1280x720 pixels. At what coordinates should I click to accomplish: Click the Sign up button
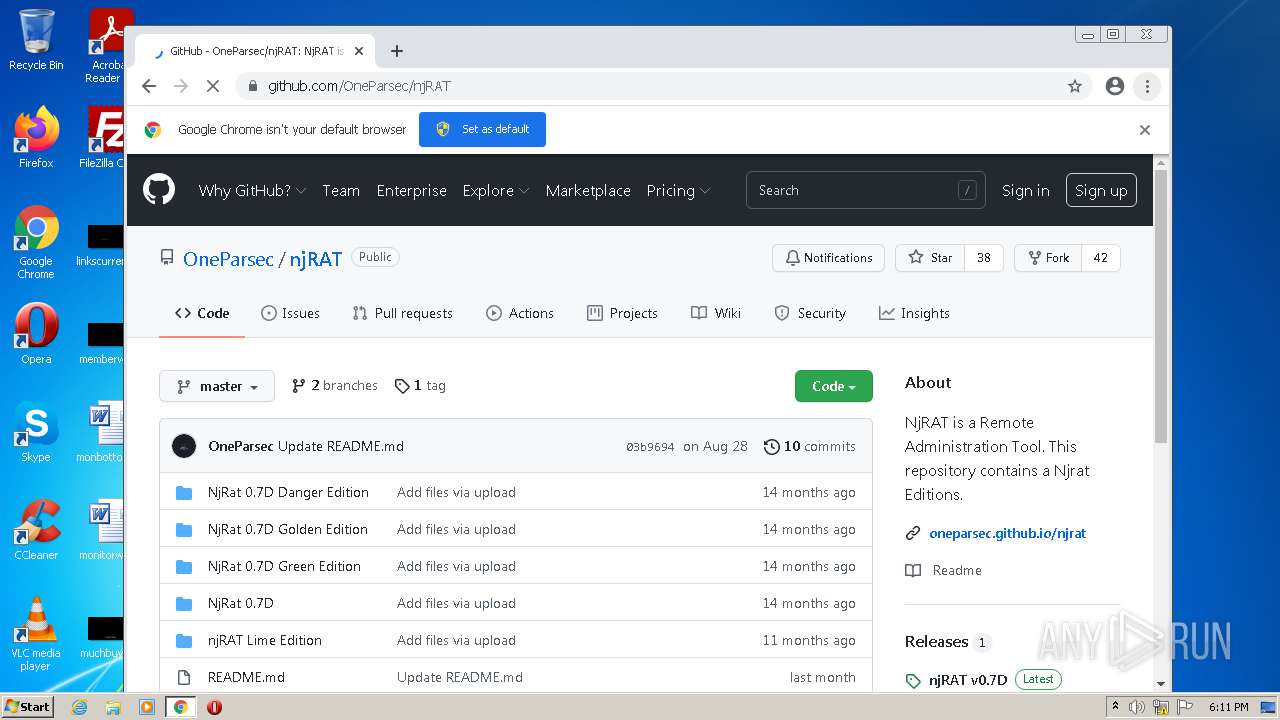tap(1101, 190)
